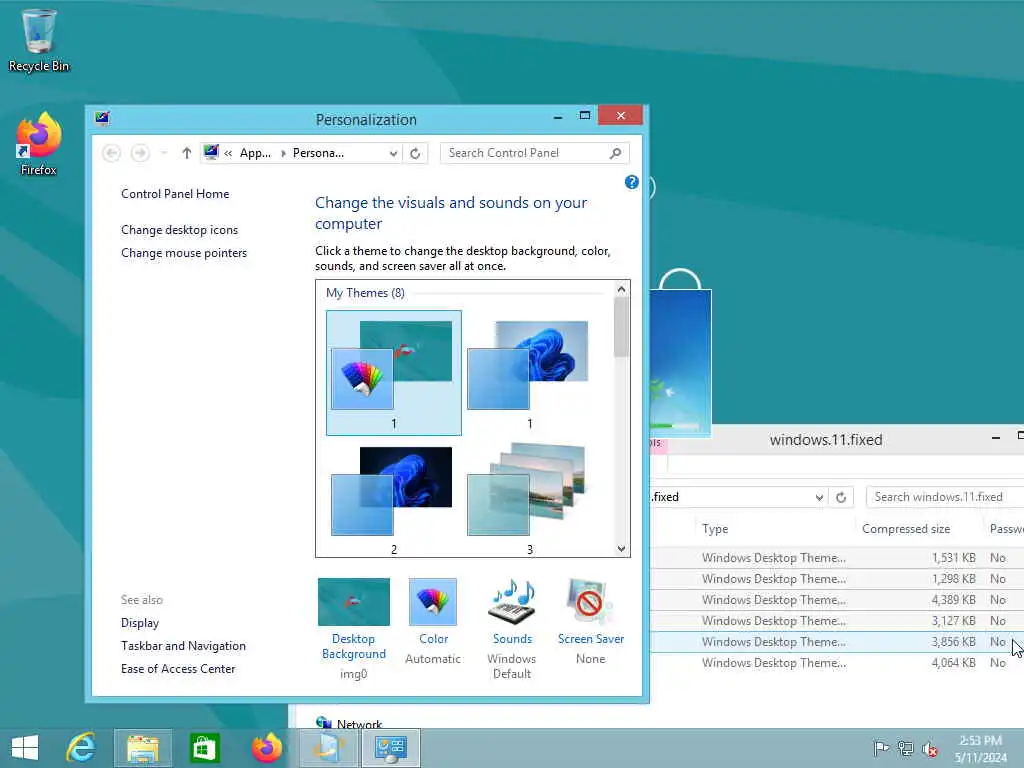
Task: Switch to Personalization control panel taskbar item
Action: pos(391,748)
